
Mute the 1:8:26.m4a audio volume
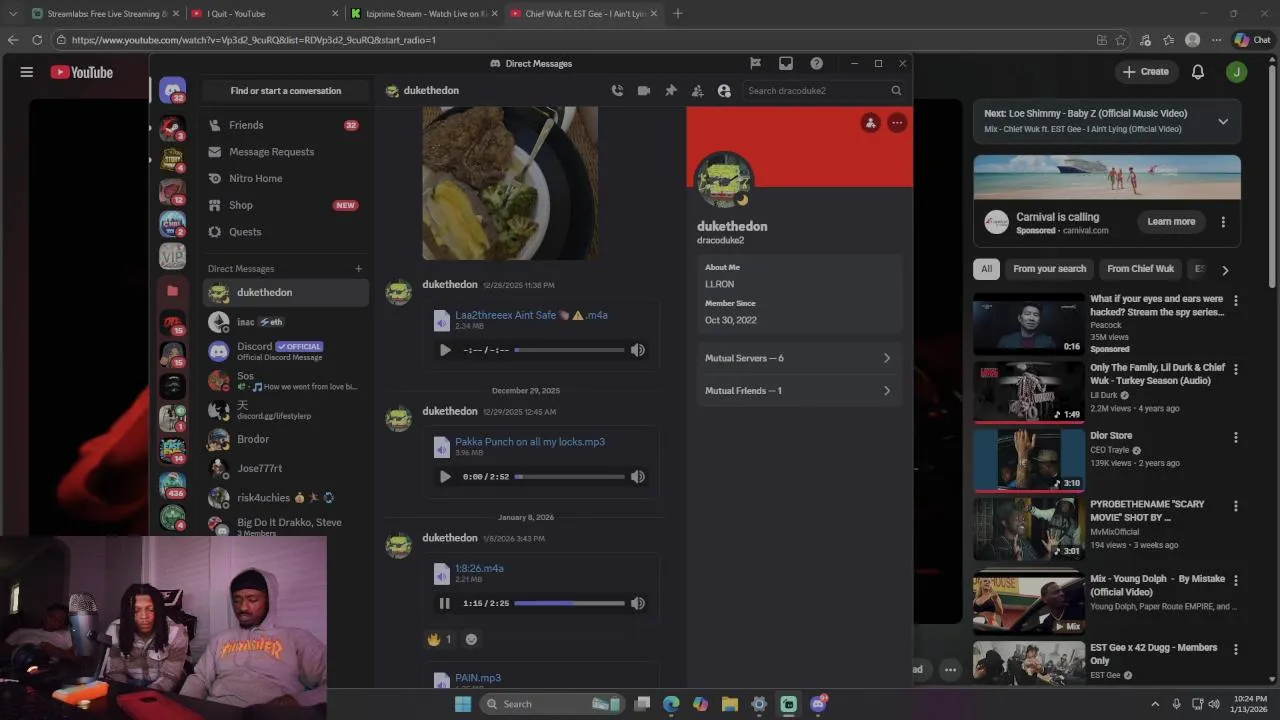pos(638,603)
